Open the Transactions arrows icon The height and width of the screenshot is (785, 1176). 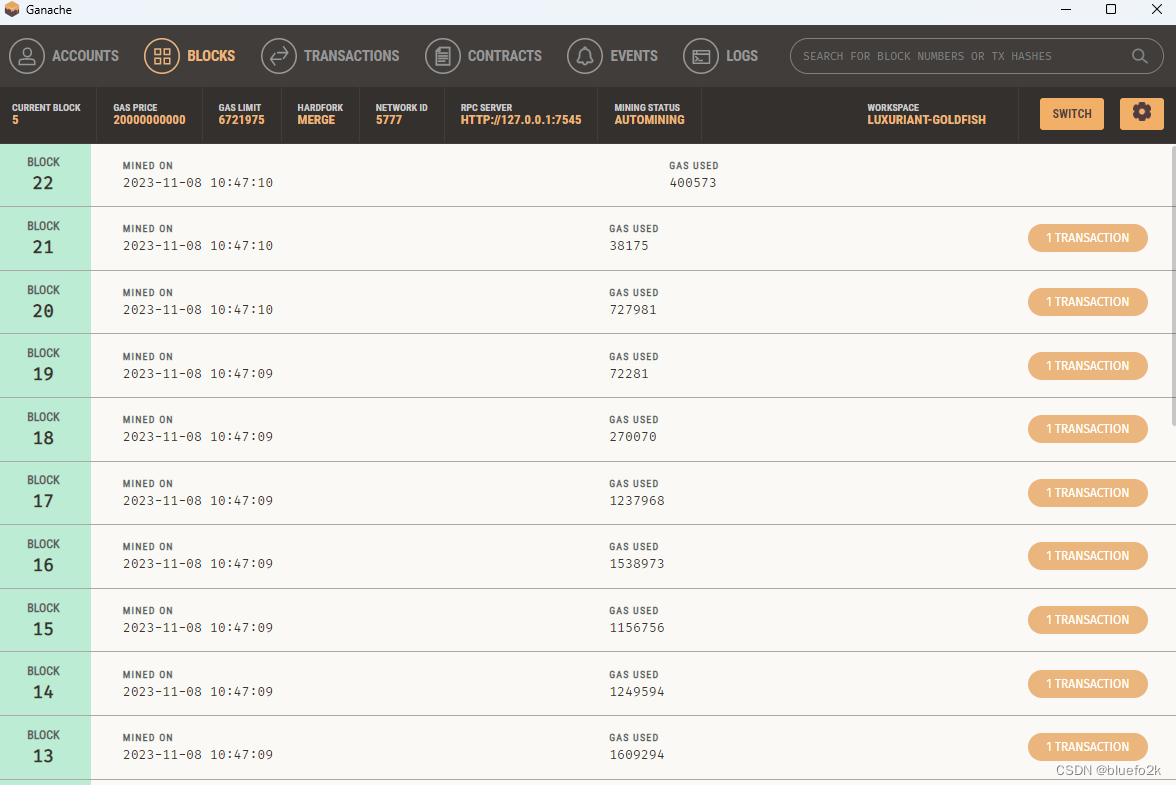(279, 56)
